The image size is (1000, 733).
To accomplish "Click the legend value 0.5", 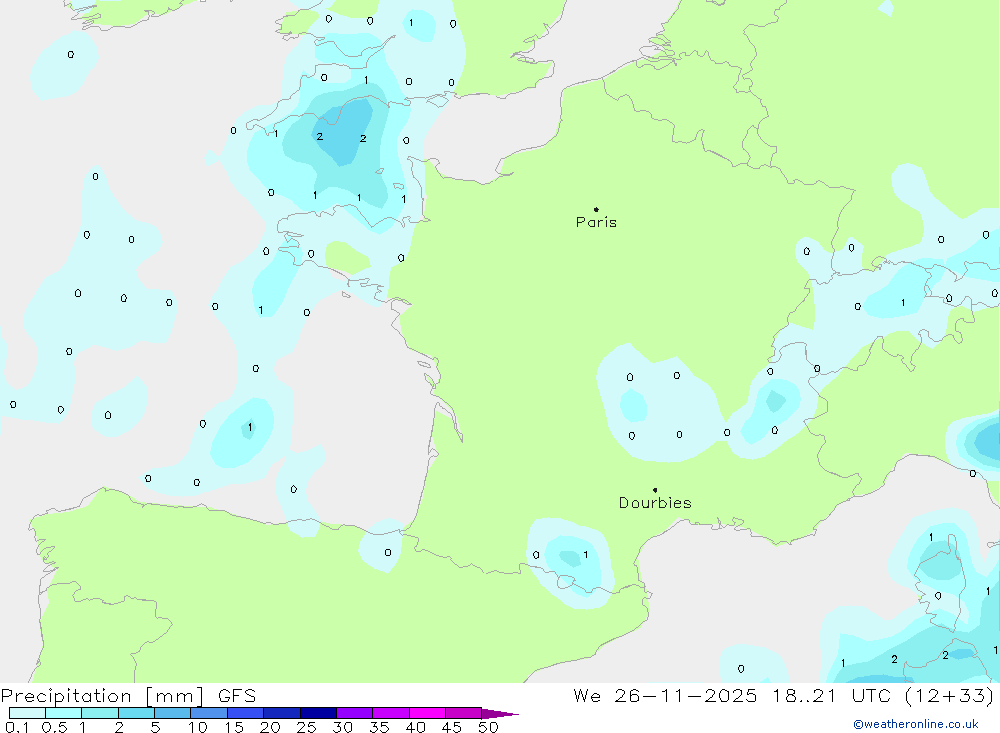I will pos(55,727).
